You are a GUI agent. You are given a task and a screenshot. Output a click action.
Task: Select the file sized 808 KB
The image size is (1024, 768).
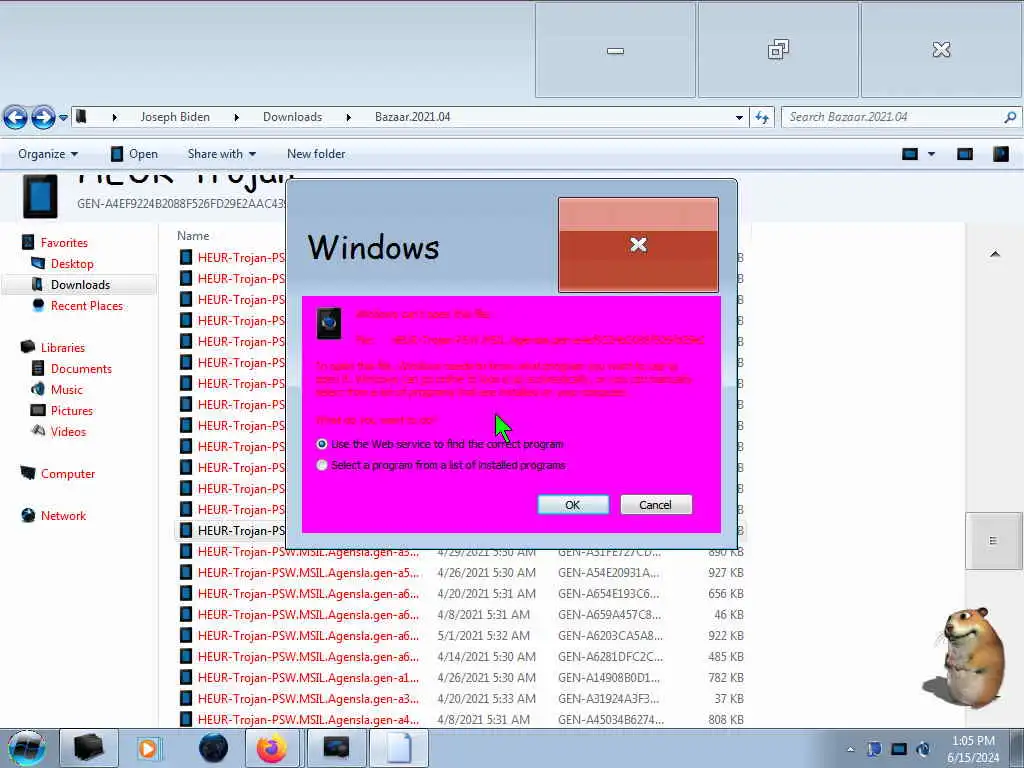coord(461,719)
